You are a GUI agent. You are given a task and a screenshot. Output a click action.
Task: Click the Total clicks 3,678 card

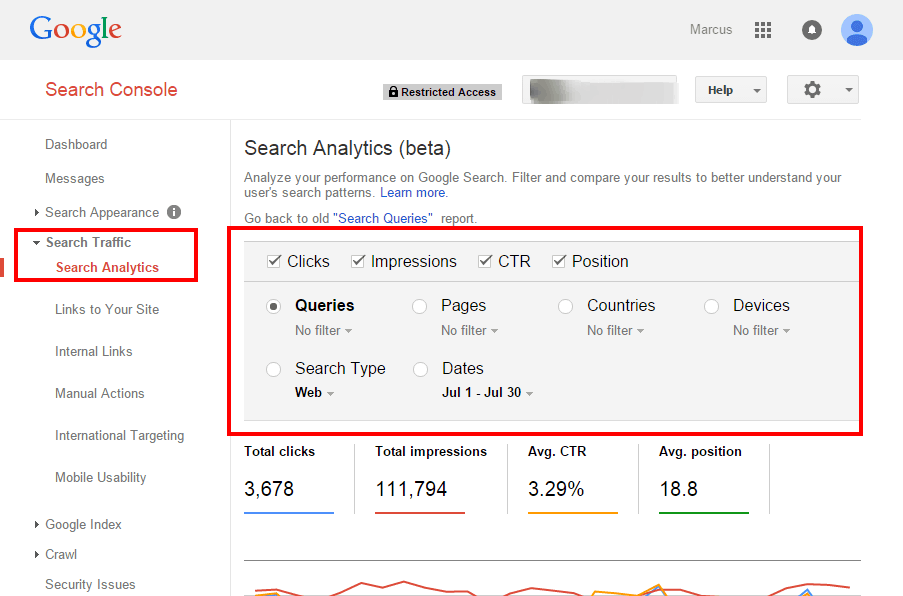click(289, 479)
